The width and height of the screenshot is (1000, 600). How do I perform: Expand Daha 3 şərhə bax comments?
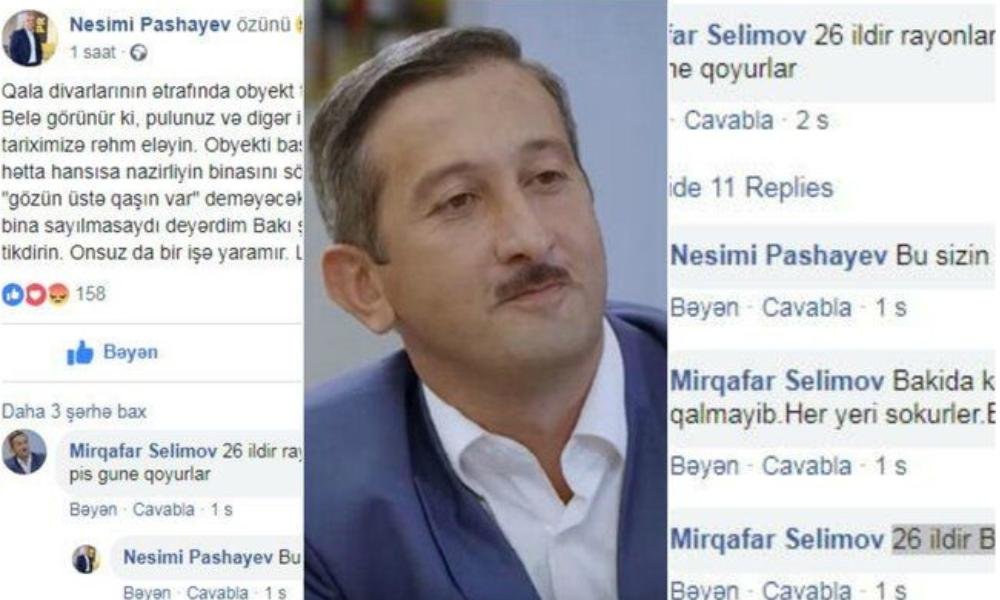[x=74, y=412]
